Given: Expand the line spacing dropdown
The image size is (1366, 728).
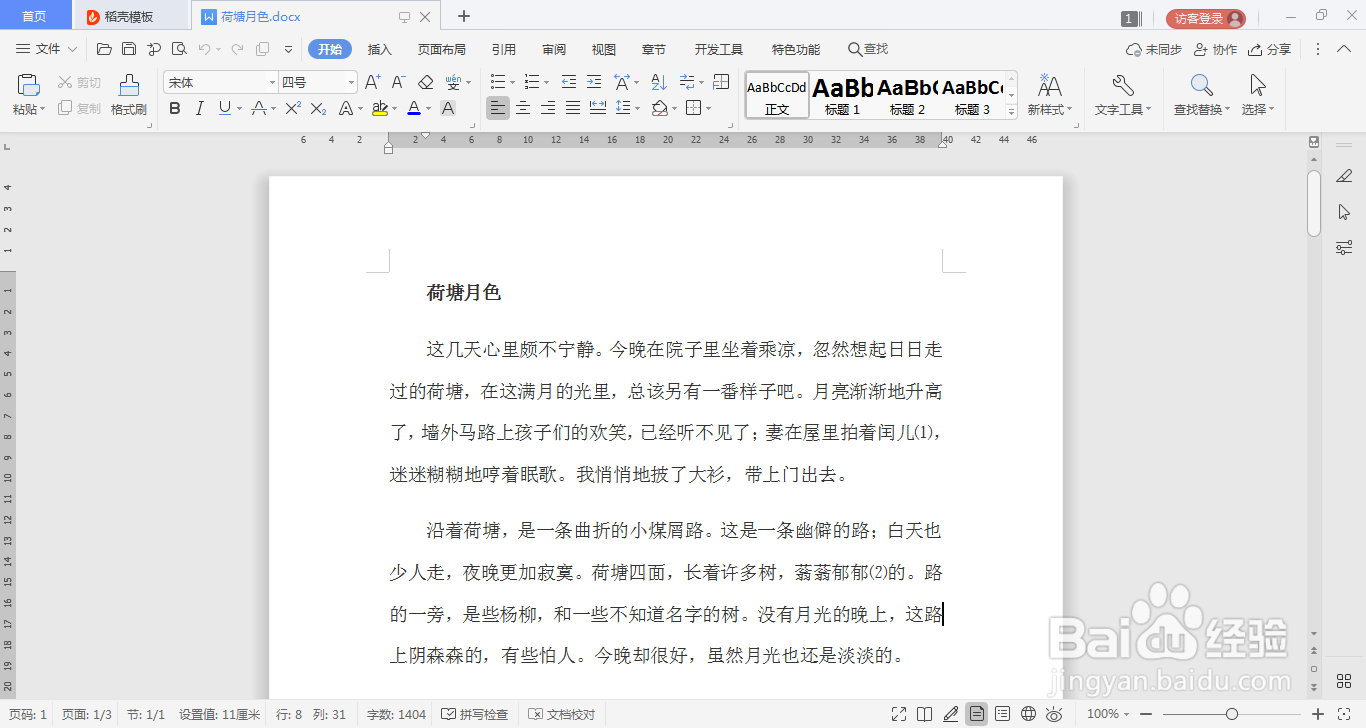Looking at the screenshot, I should pos(637,108).
